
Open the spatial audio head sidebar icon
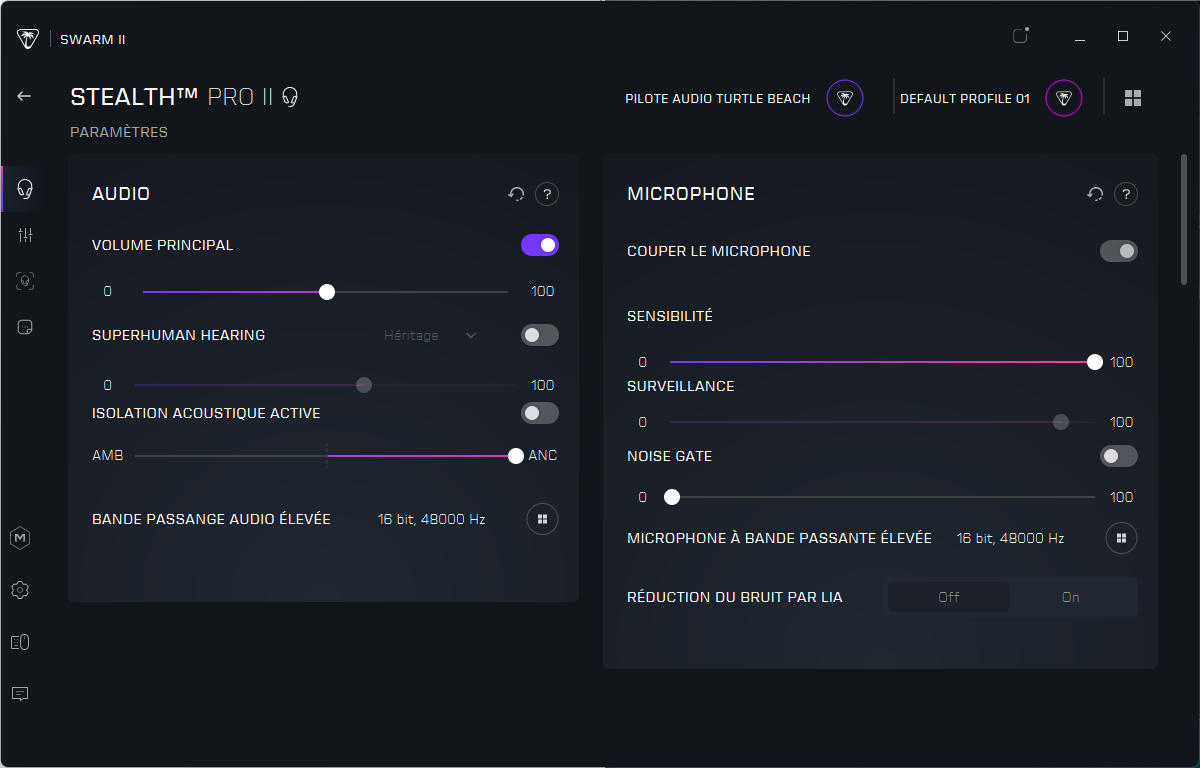coord(25,281)
